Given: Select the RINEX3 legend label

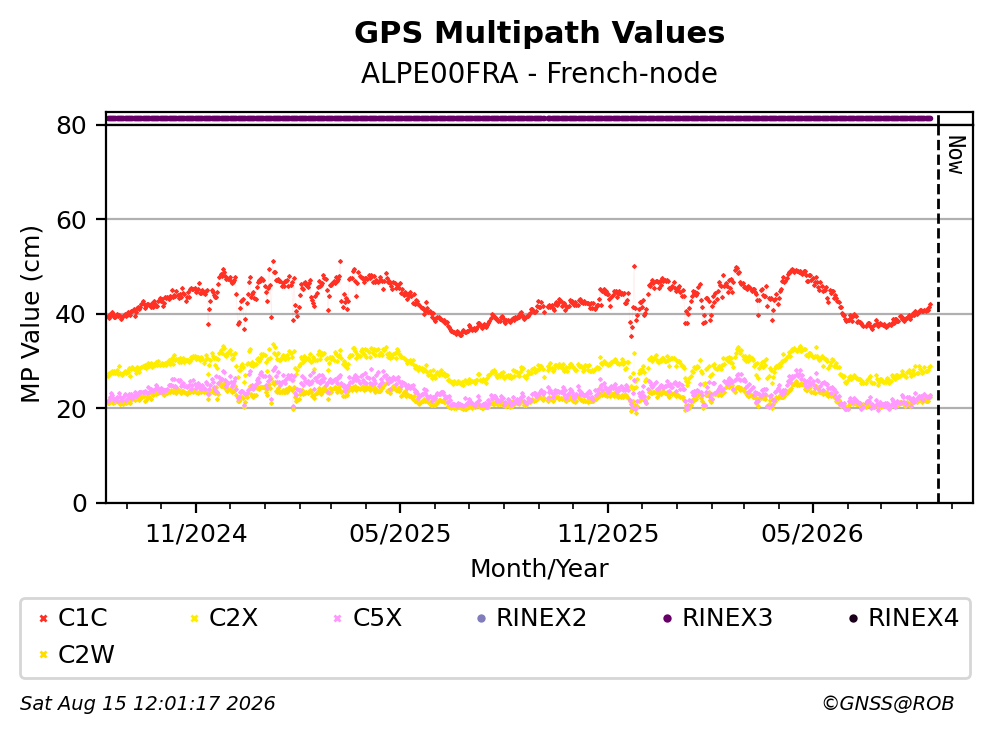Looking at the screenshot, I should tap(728, 618).
